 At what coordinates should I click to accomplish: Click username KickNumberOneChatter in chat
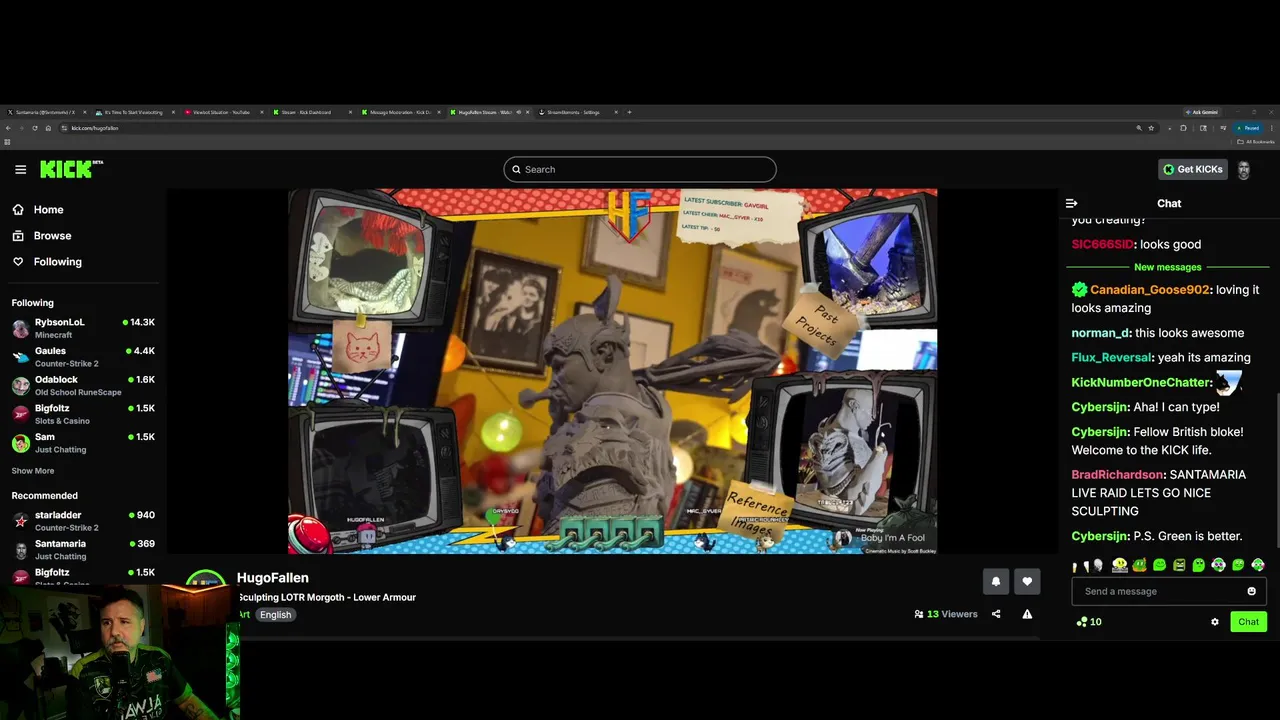[x=1141, y=382]
